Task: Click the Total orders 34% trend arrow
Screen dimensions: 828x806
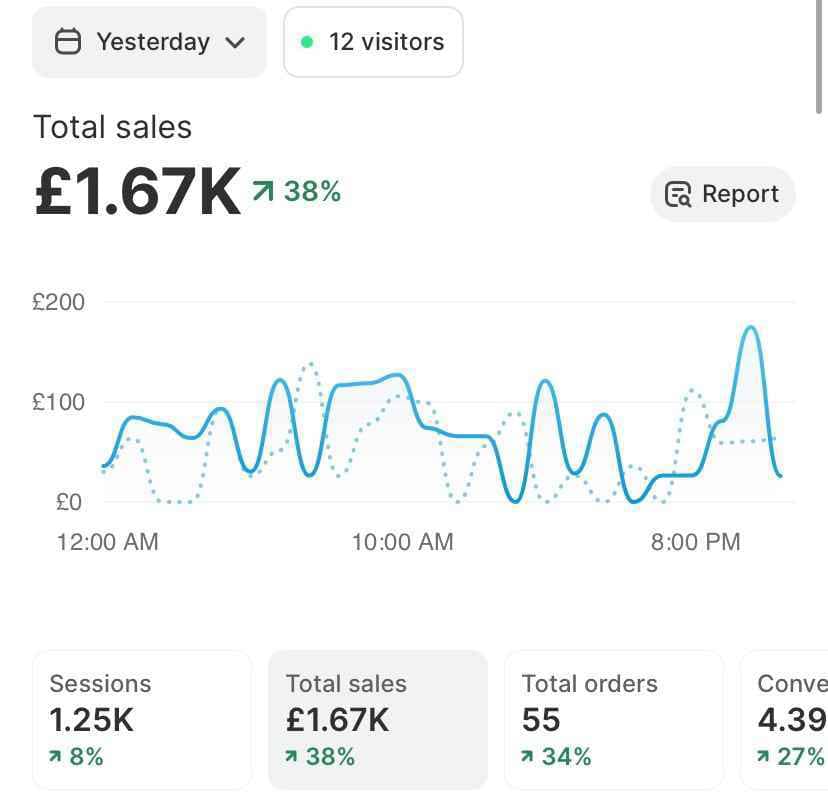Action: [x=528, y=758]
